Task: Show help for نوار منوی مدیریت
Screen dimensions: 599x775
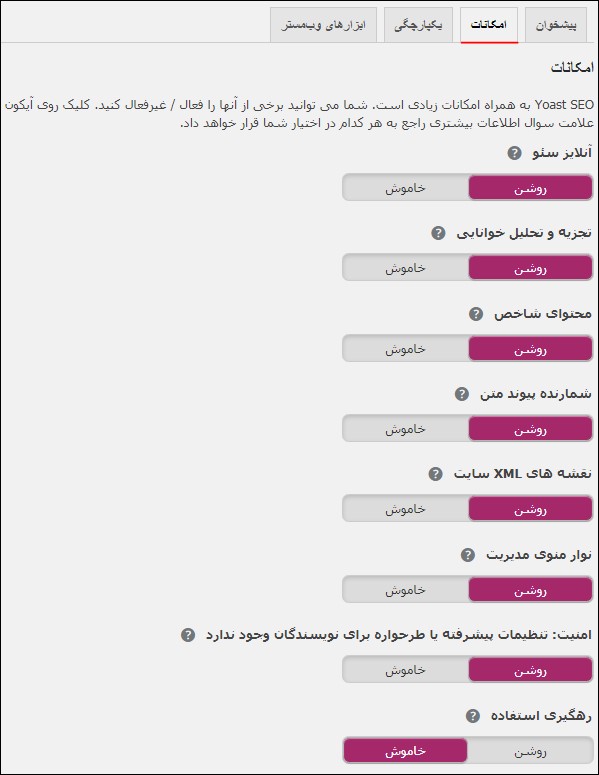Action: [468, 555]
